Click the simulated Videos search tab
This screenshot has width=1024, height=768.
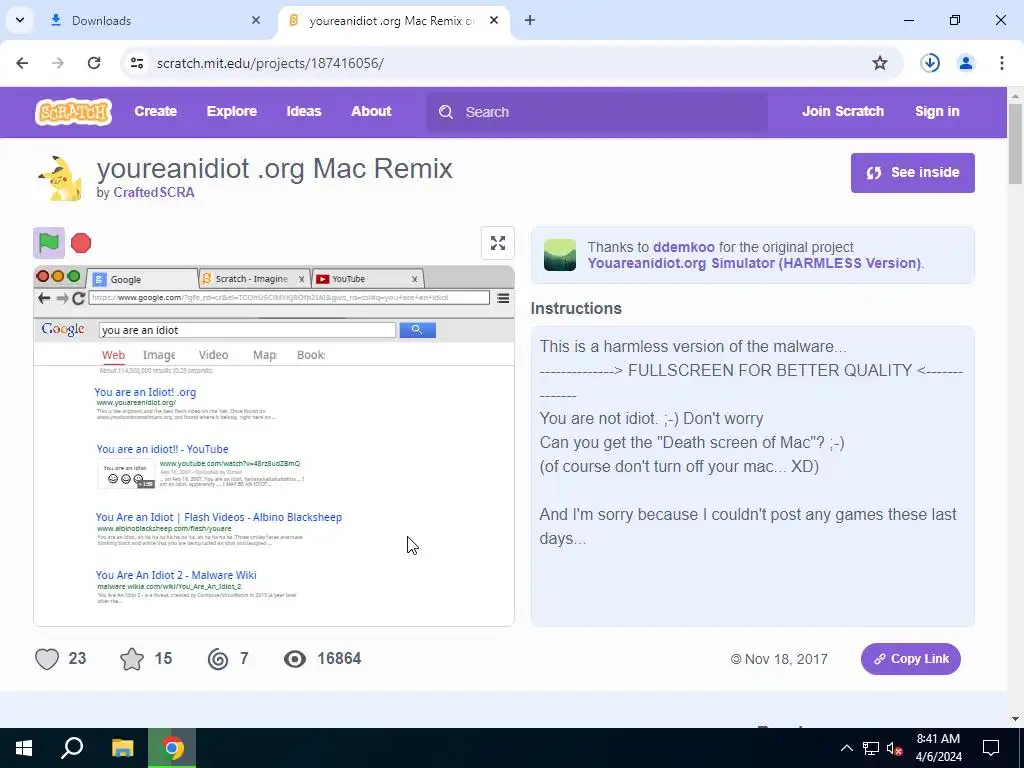tap(214, 355)
